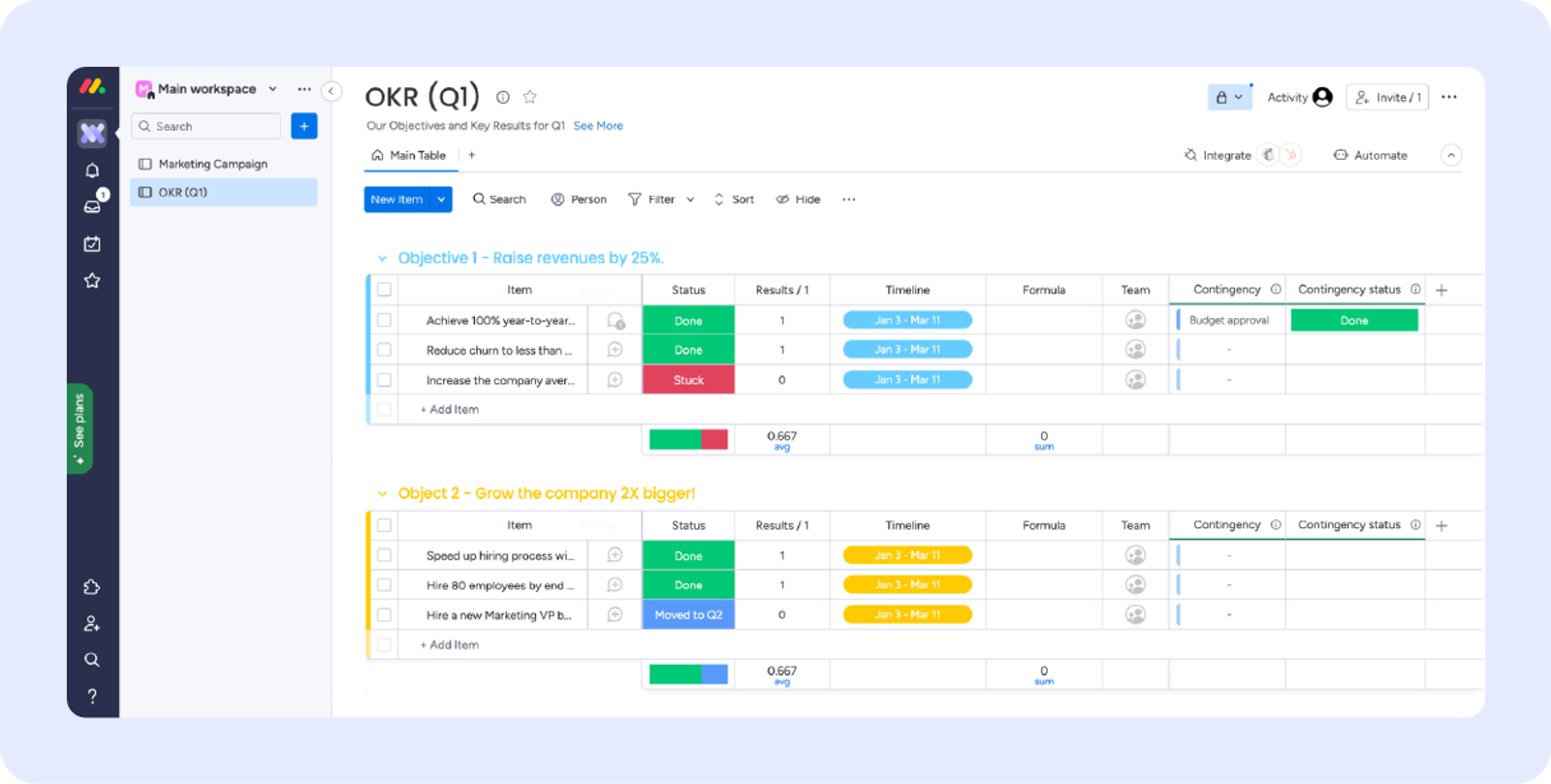Check the Hire 80 employees row
1551x784 pixels.
(x=385, y=585)
